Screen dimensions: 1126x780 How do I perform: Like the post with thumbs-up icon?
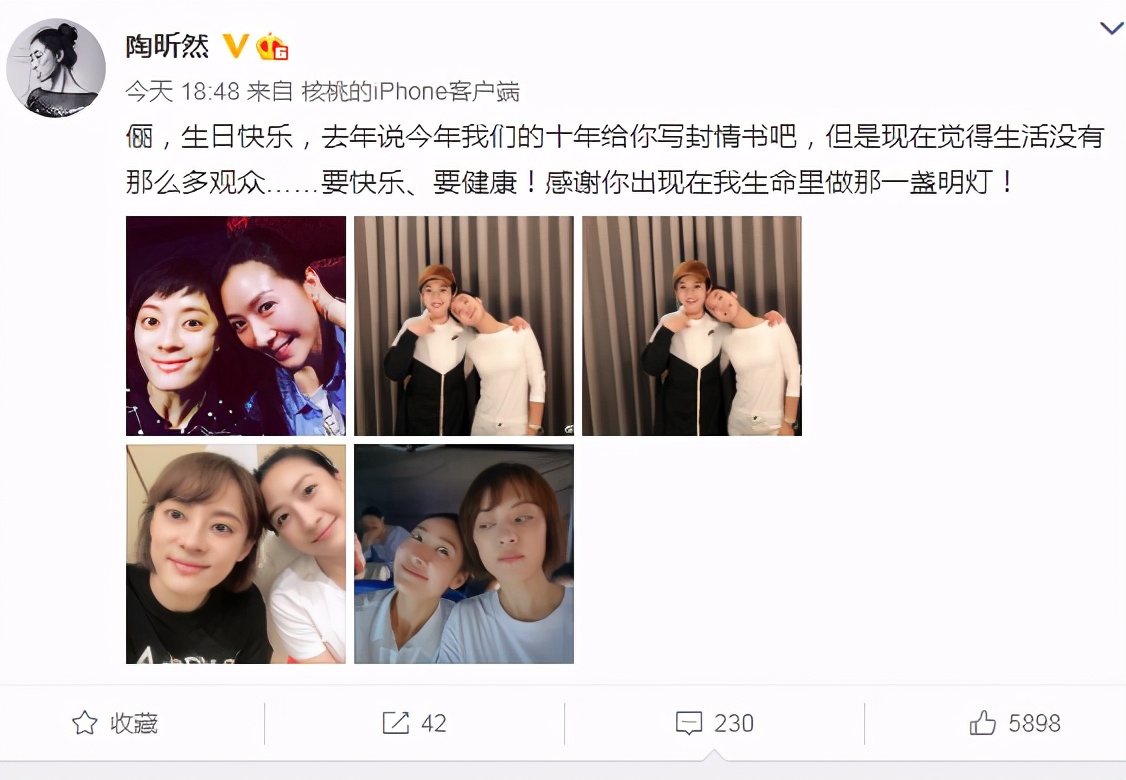[982, 723]
